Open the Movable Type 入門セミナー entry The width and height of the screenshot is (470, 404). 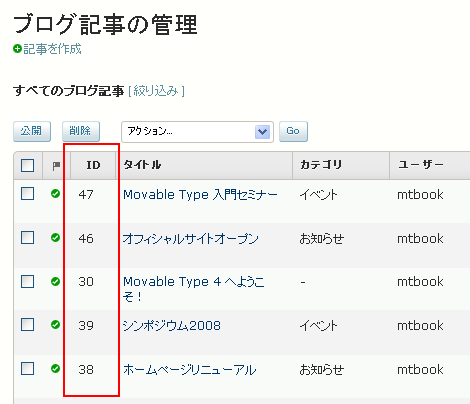pos(200,195)
